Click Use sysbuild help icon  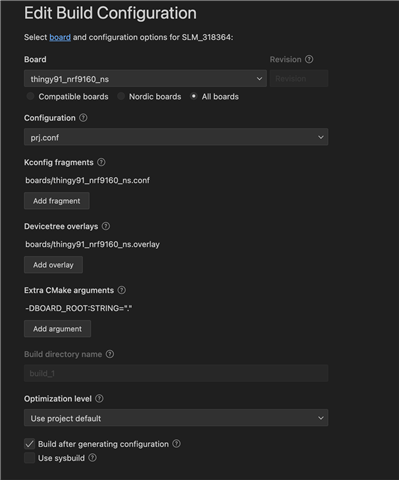(92, 458)
